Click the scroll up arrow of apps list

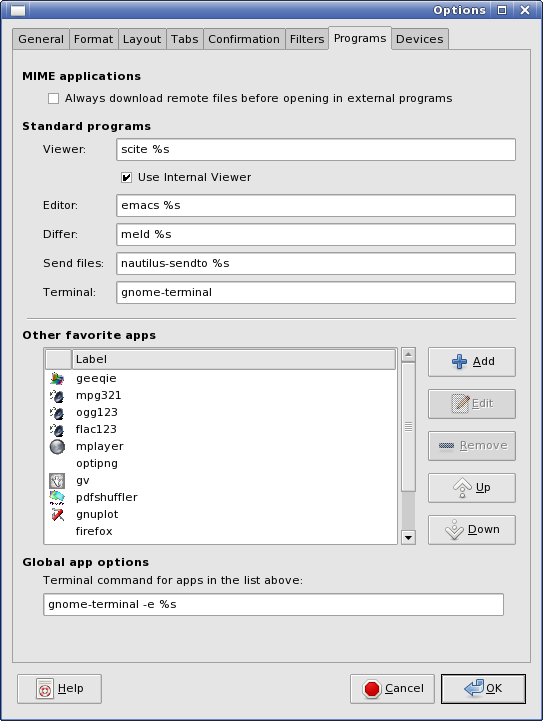click(x=408, y=355)
